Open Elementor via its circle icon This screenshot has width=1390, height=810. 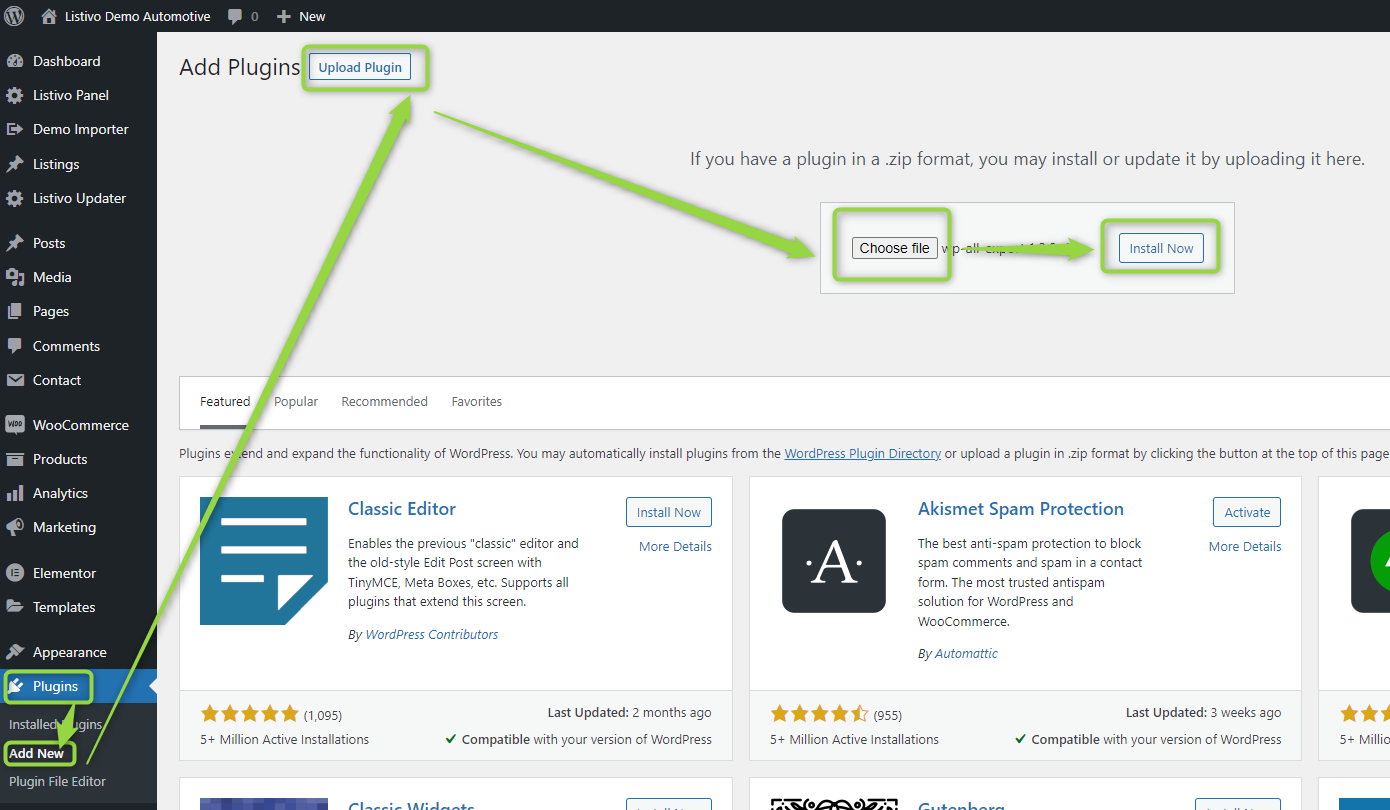click(15, 573)
